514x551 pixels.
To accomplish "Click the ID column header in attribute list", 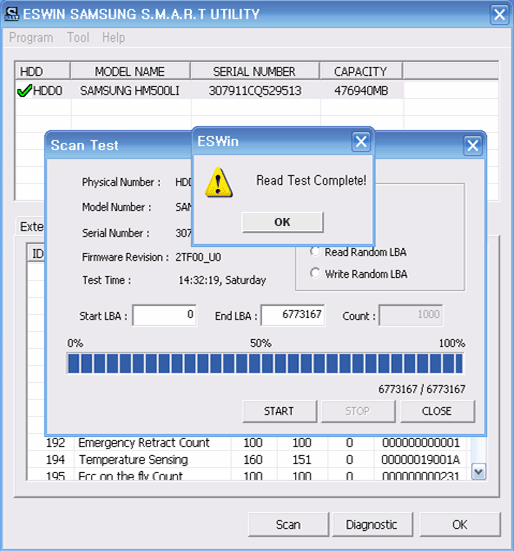I will [x=37, y=253].
